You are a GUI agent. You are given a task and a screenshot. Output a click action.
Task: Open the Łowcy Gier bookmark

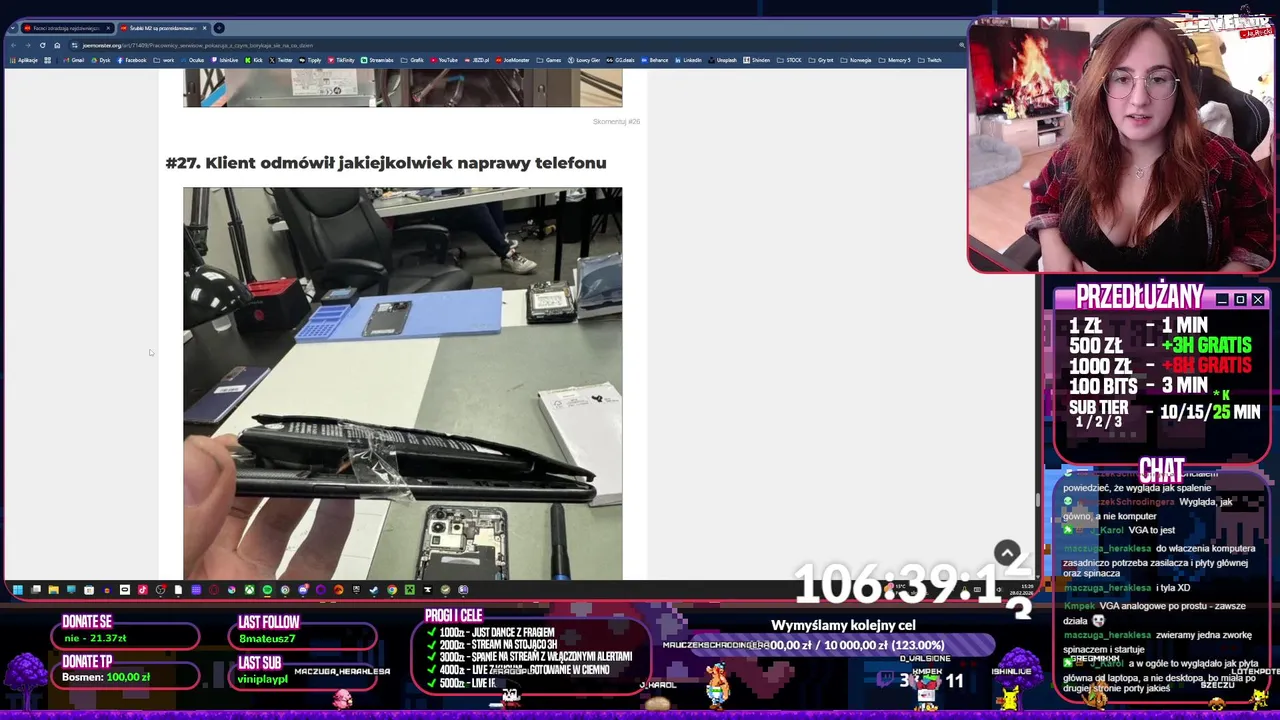[x=584, y=60]
